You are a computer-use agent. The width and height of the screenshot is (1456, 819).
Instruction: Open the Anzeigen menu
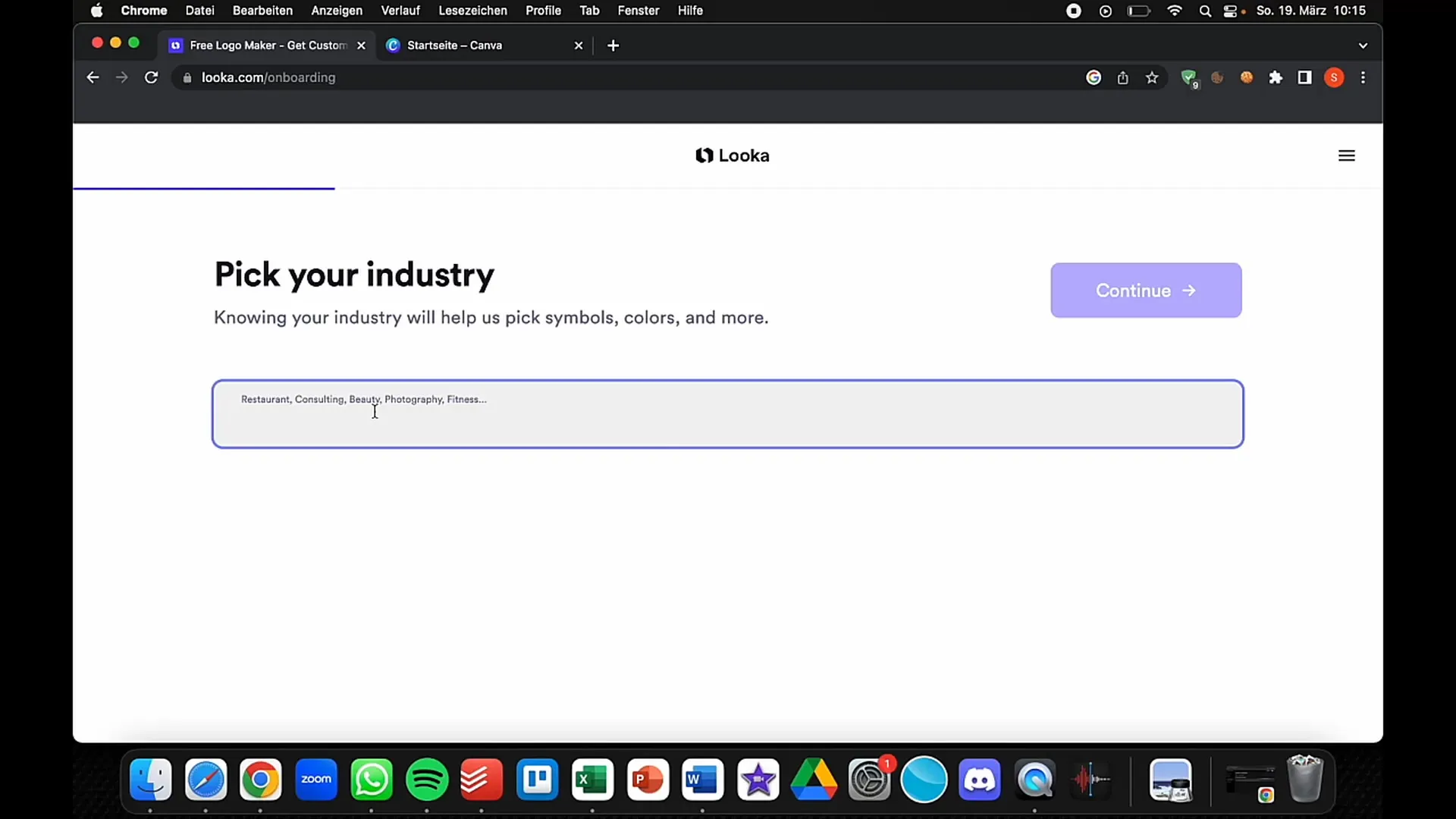point(337,11)
